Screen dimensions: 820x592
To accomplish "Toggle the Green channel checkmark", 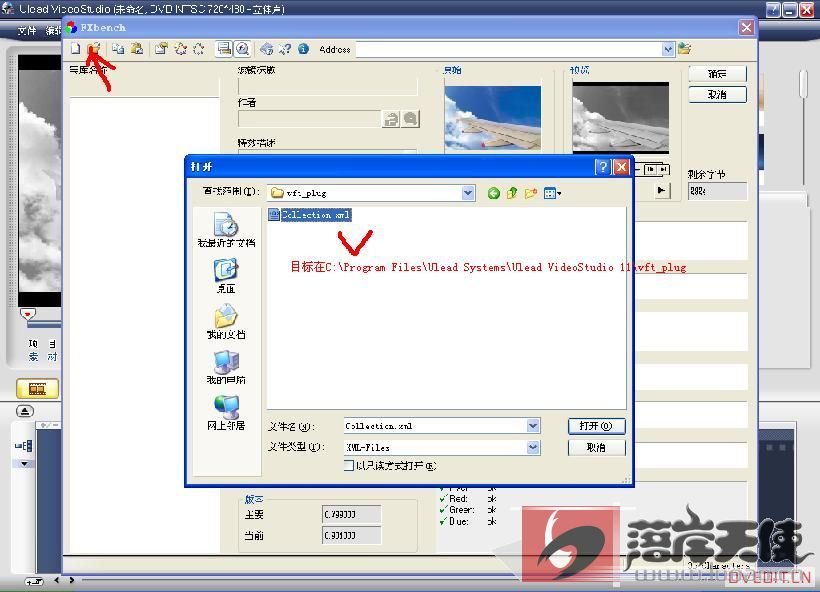I will coord(443,509).
